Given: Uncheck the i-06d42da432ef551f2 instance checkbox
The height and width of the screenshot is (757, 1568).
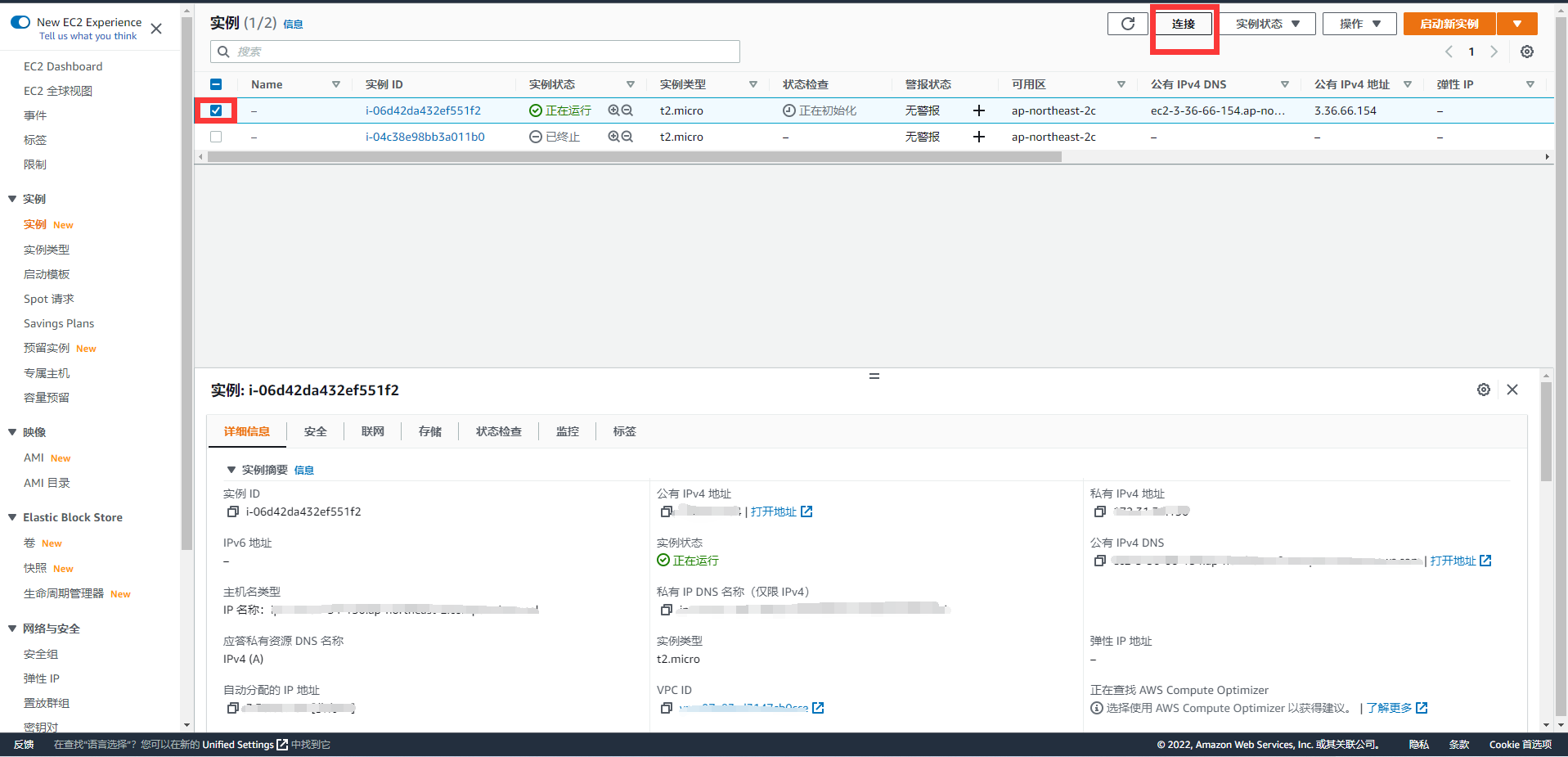Looking at the screenshot, I should pyautogui.click(x=216, y=110).
